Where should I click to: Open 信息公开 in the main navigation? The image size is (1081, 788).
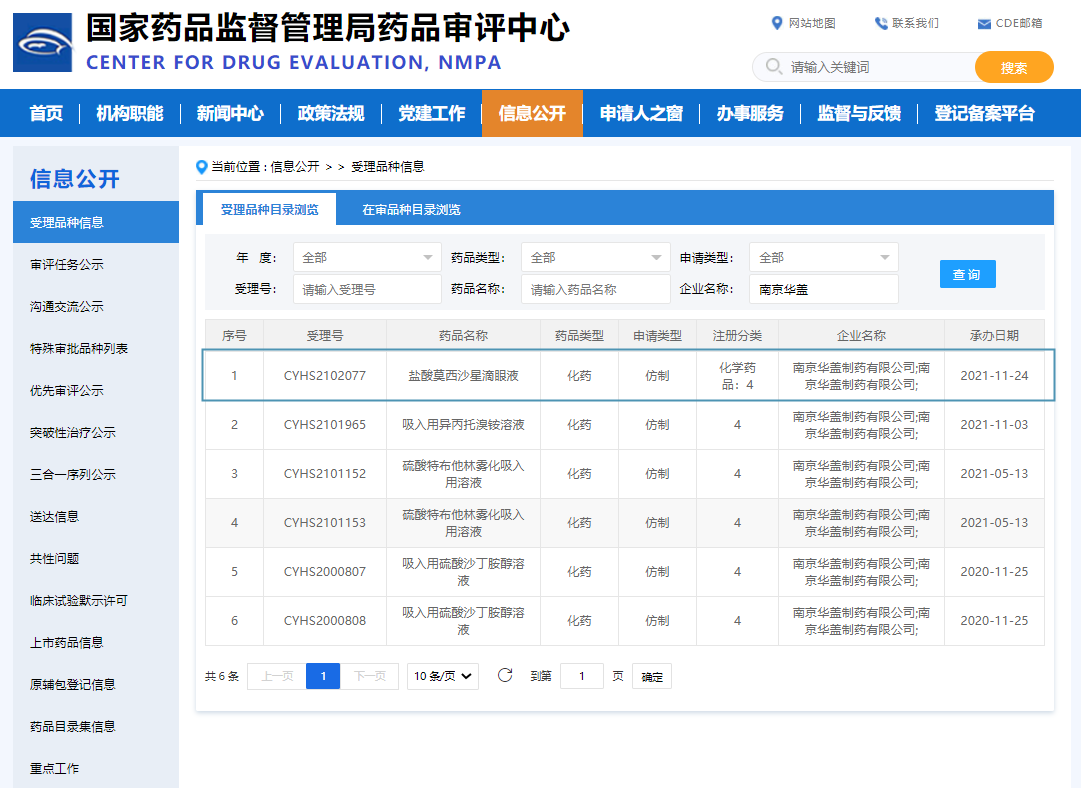pyautogui.click(x=532, y=113)
